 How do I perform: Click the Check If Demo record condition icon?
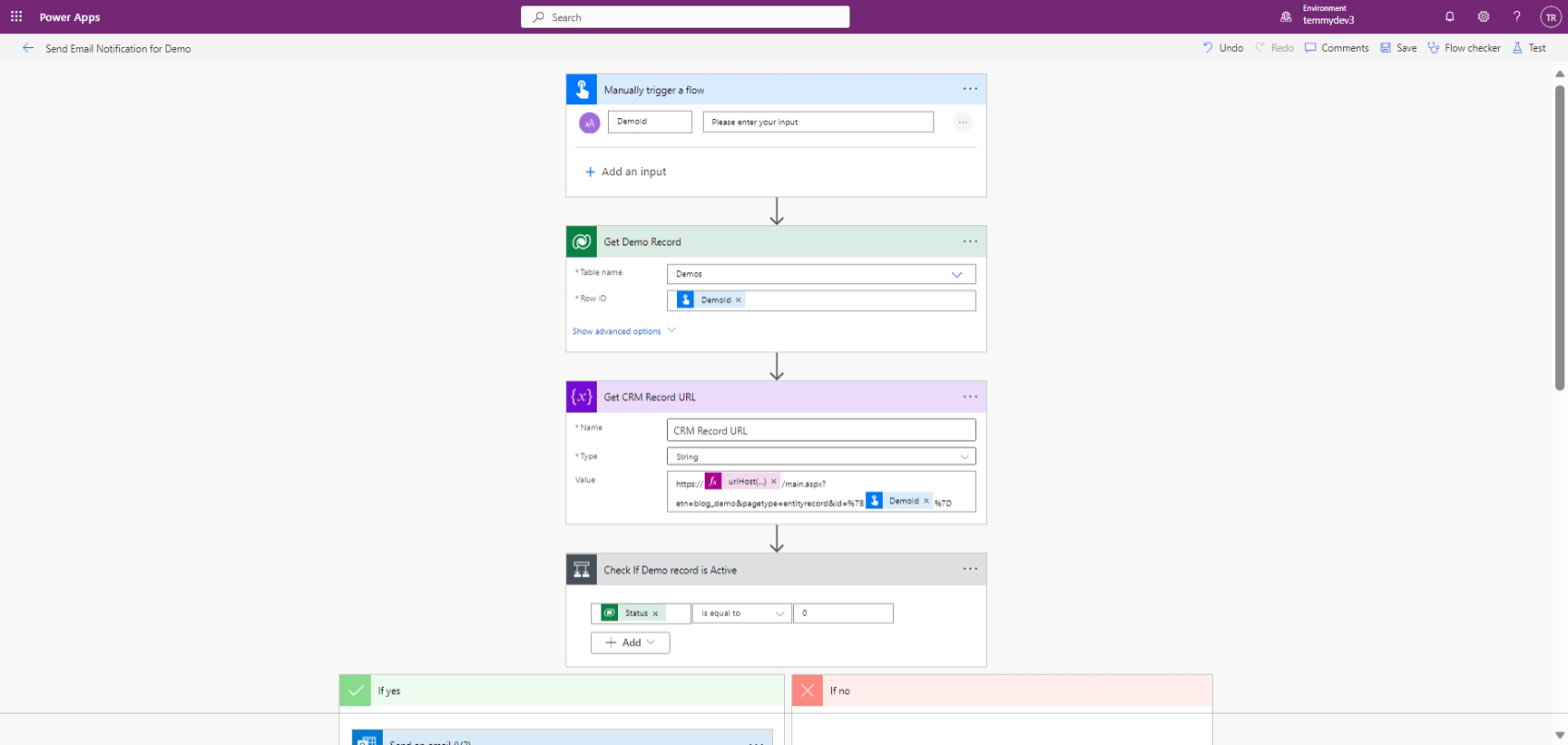point(582,570)
